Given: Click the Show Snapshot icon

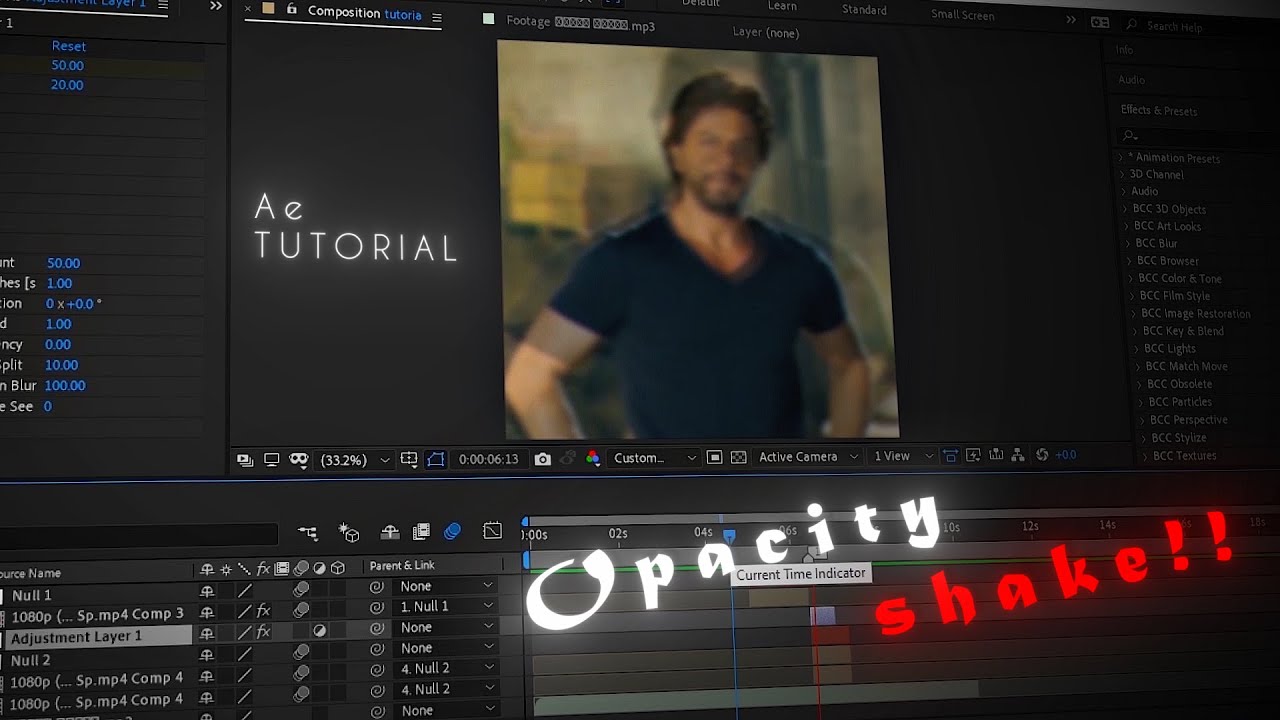Looking at the screenshot, I should [x=567, y=458].
